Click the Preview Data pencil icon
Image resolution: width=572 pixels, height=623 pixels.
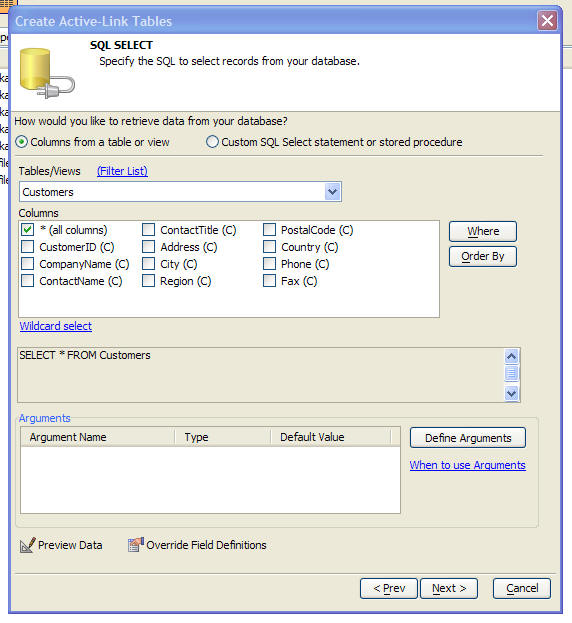point(27,545)
